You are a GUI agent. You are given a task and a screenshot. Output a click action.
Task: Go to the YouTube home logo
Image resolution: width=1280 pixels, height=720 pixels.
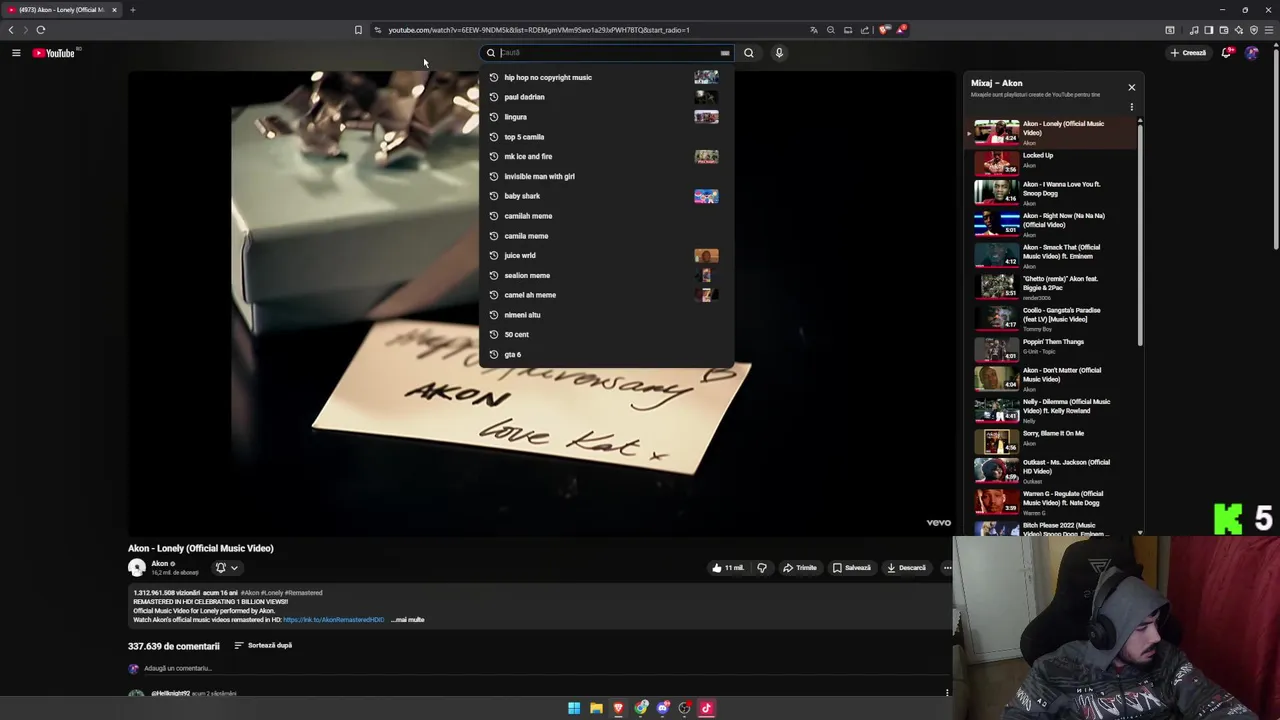(x=54, y=53)
